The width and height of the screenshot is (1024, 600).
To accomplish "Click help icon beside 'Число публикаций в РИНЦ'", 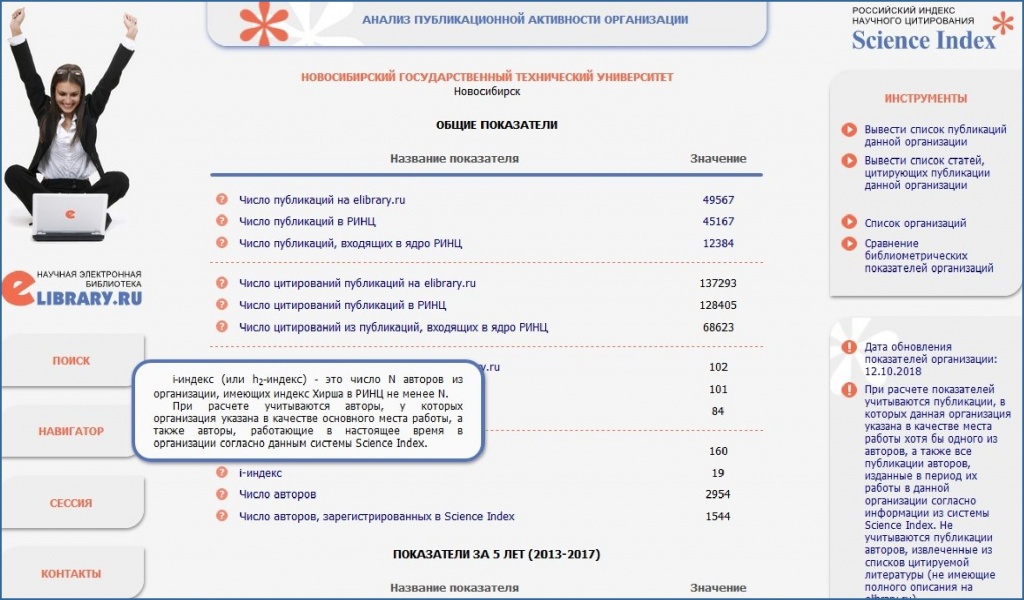I will click(x=222, y=221).
